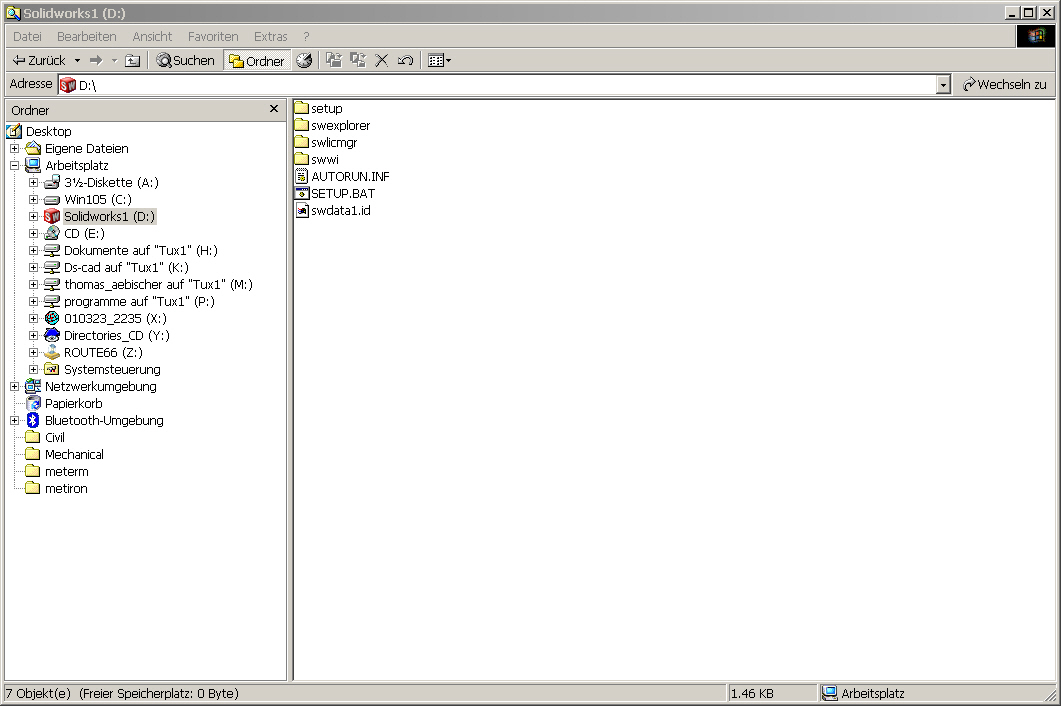Click the Wechseln zu button
The width and height of the screenshot is (1061, 706).
coord(1004,85)
